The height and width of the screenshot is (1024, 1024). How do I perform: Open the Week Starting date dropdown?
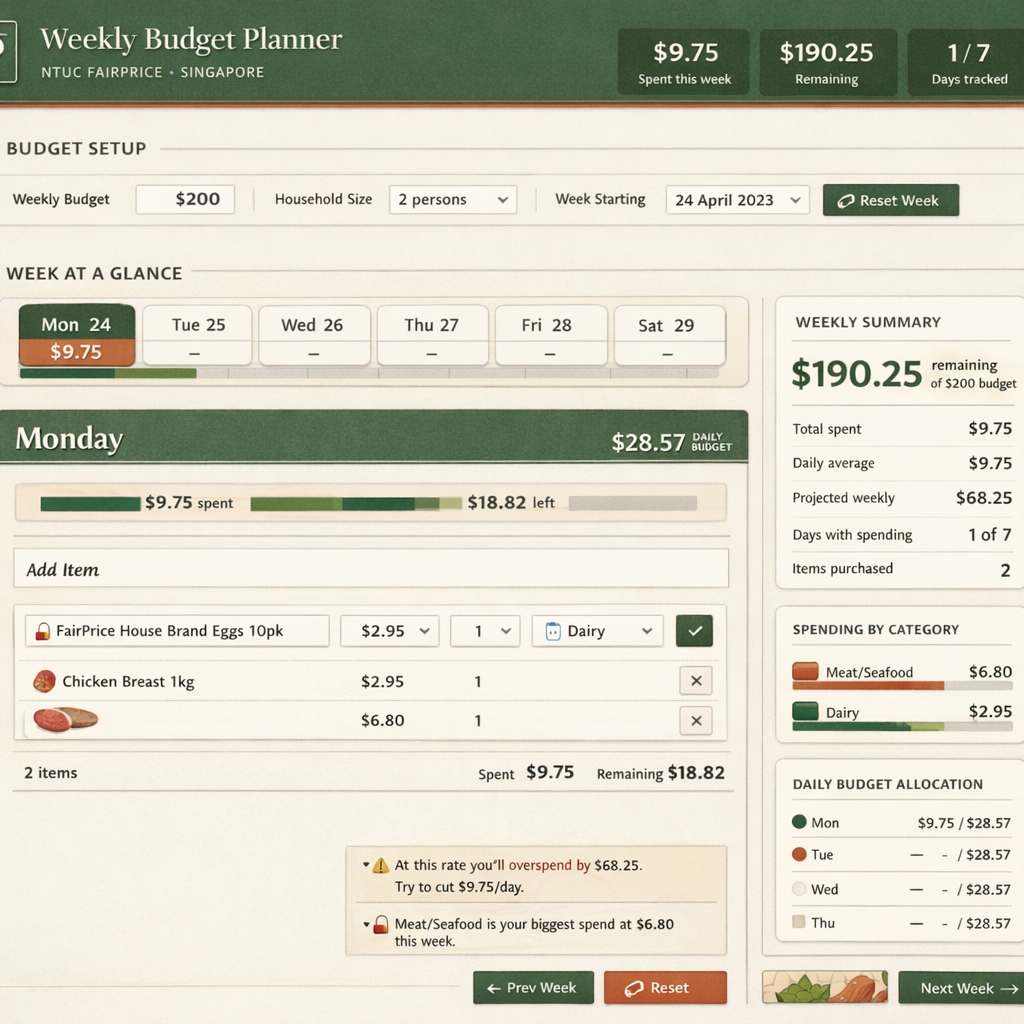737,200
